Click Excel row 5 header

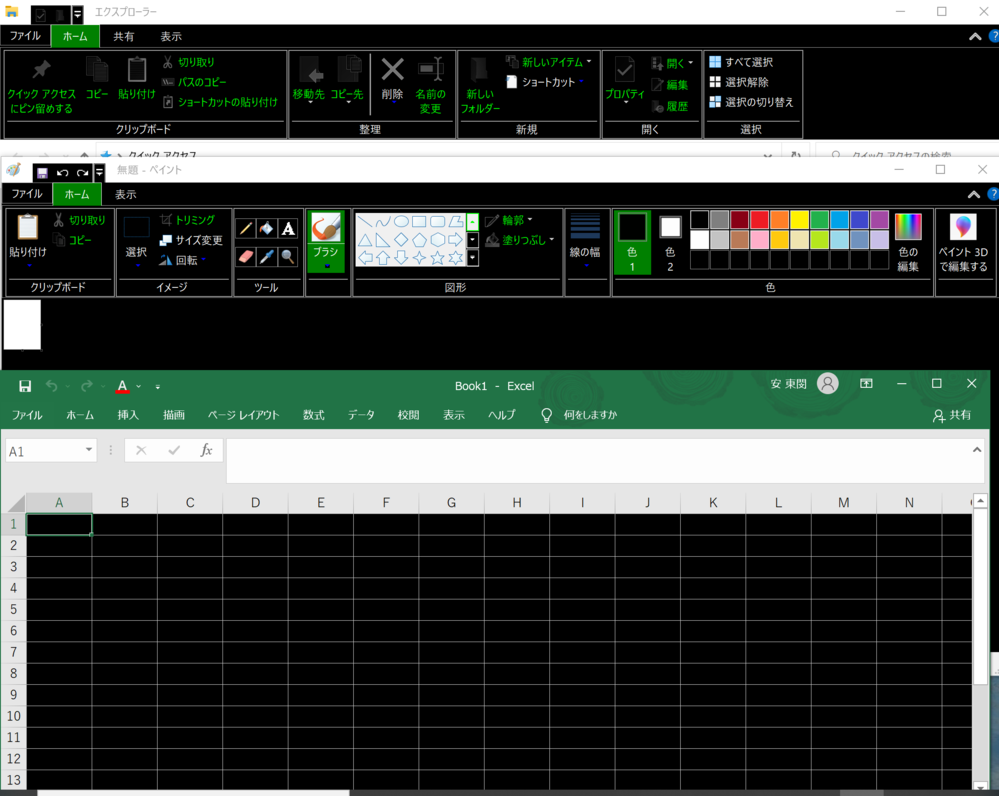(x=13, y=609)
